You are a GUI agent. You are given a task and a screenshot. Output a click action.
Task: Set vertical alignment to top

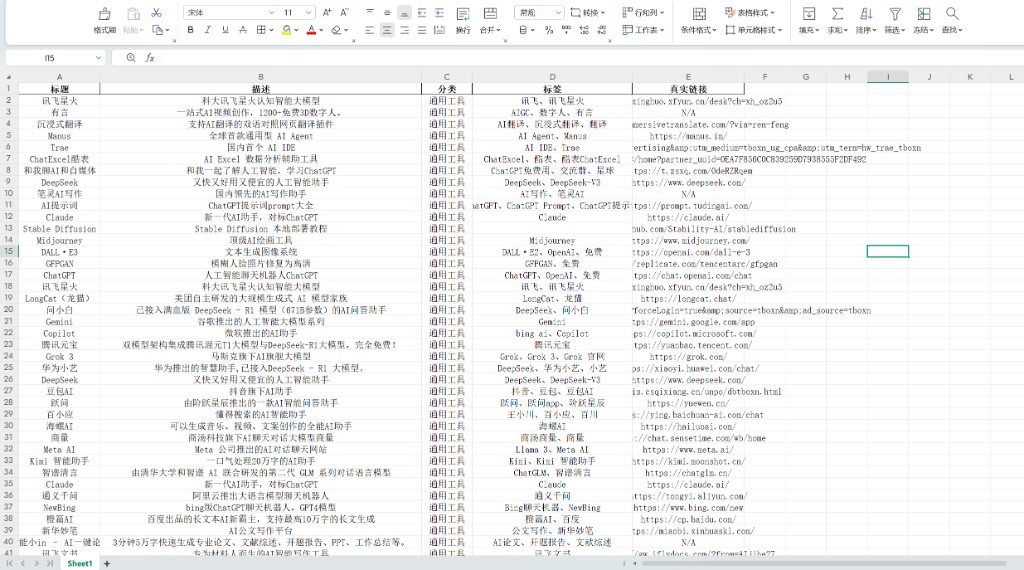click(370, 12)
